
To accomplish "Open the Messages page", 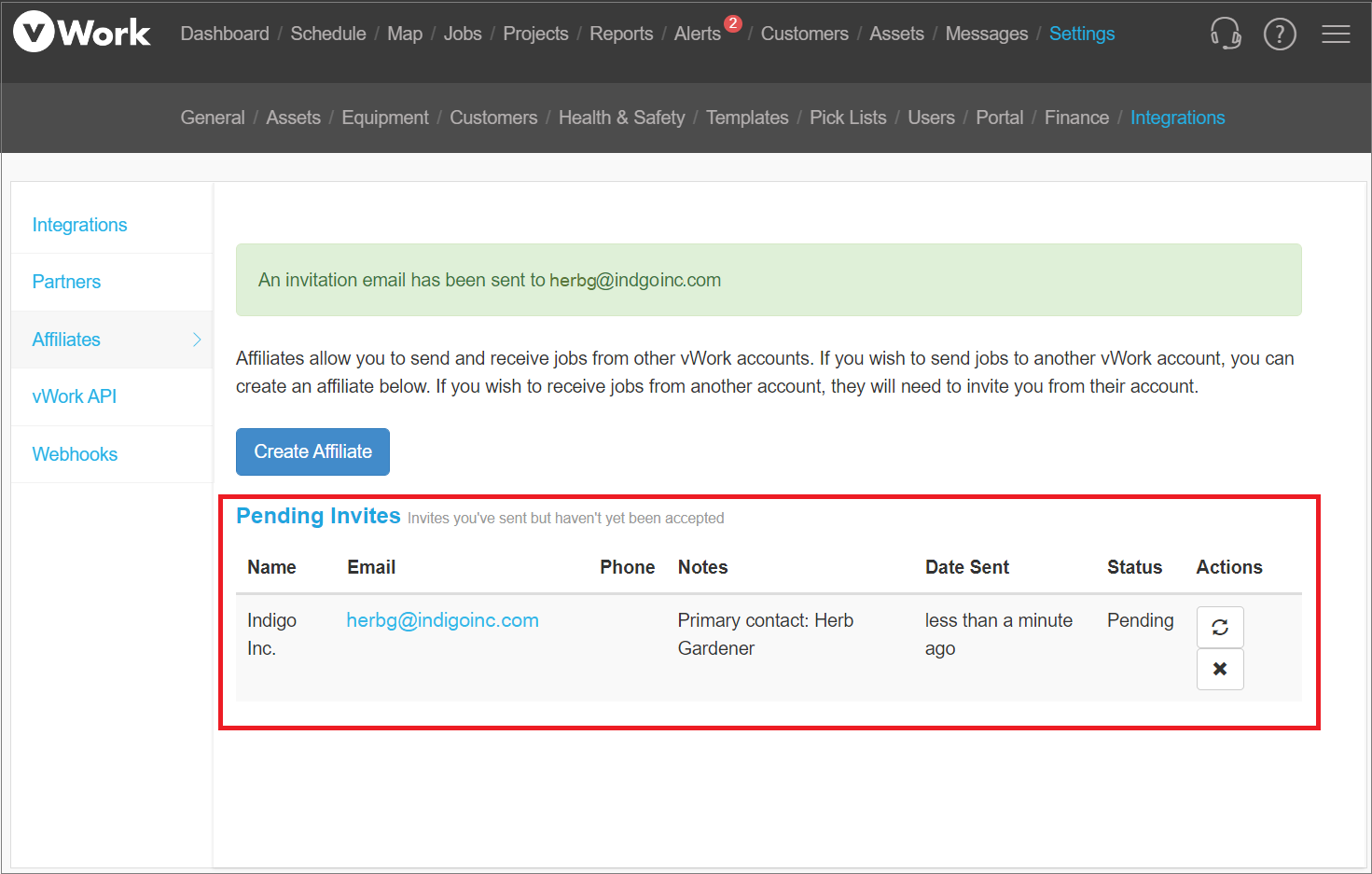I will click(987, 34).
